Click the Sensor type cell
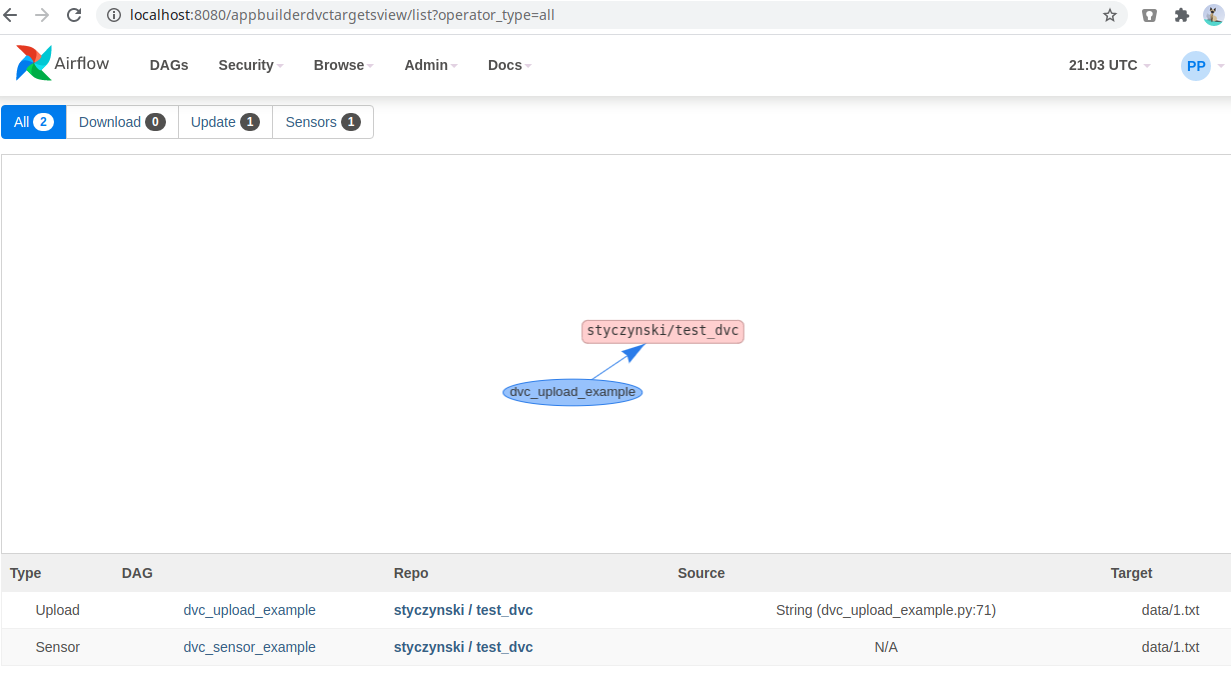Screen dimensions: 1231x700 (57, 647)
